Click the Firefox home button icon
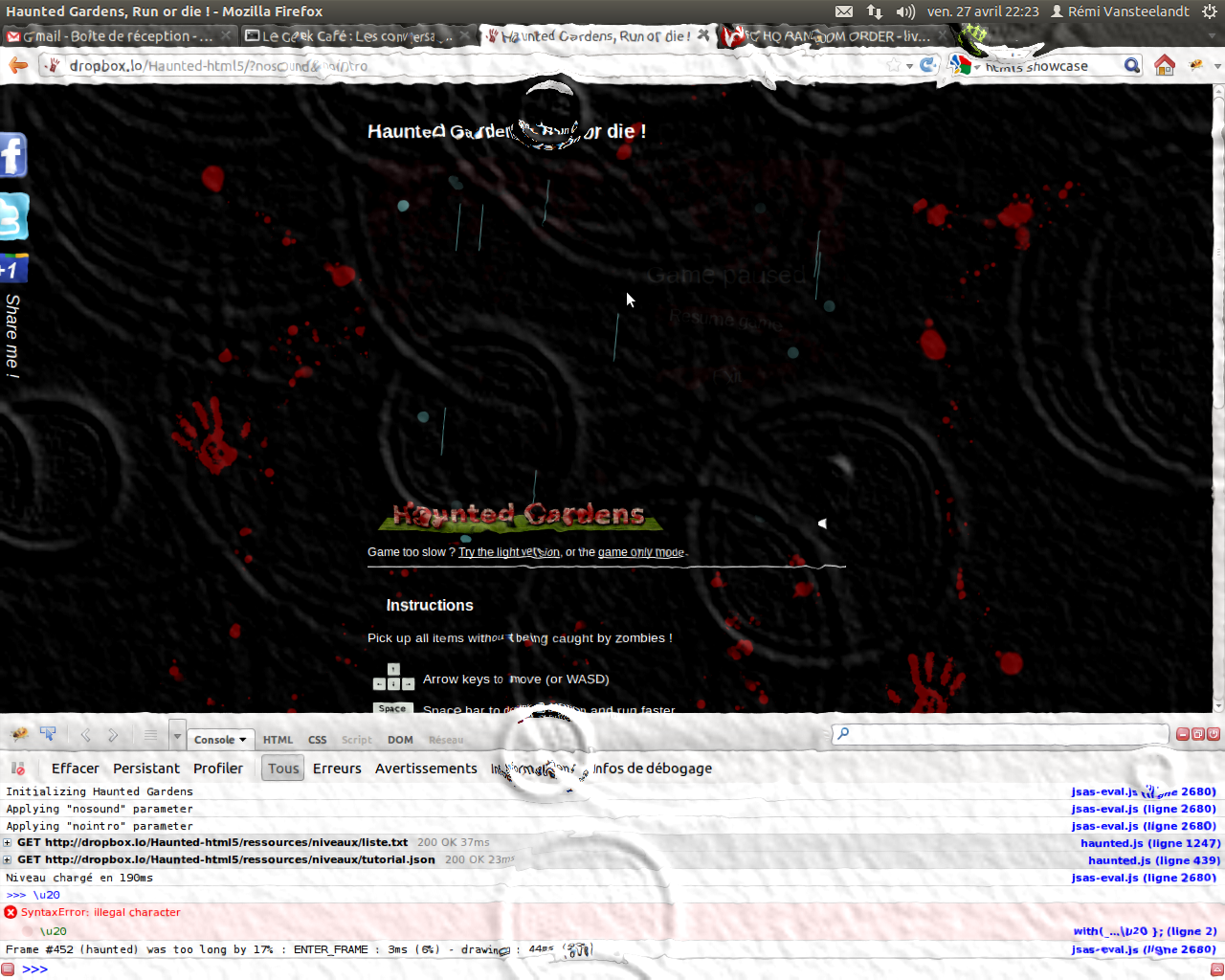Image resolution: width=1225 pixels, height=980 pixels. tap(1165, 65)
